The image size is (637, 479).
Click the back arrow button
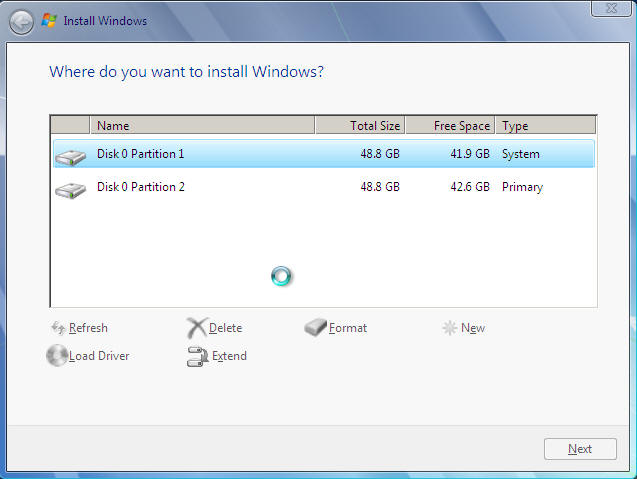[21, 20]
